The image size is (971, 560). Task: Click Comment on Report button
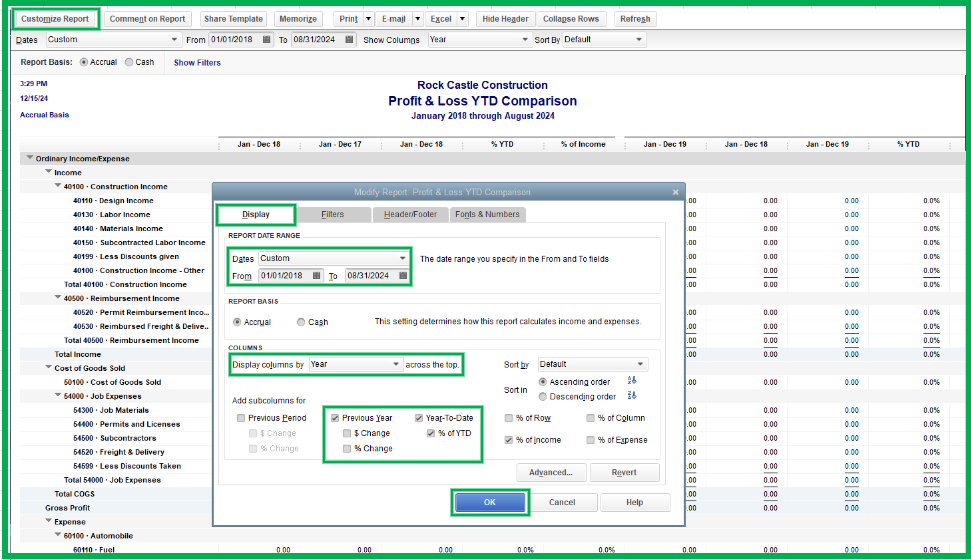click(x=147, y=19)
